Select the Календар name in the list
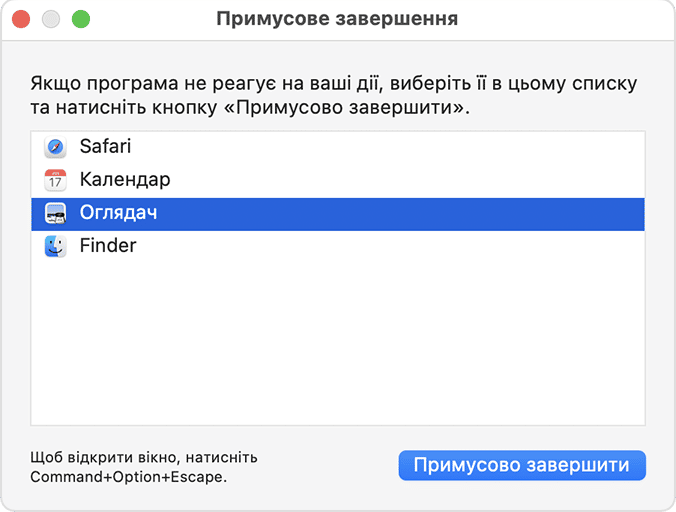This screenshot has width=676, height=512. click(125, 180)
